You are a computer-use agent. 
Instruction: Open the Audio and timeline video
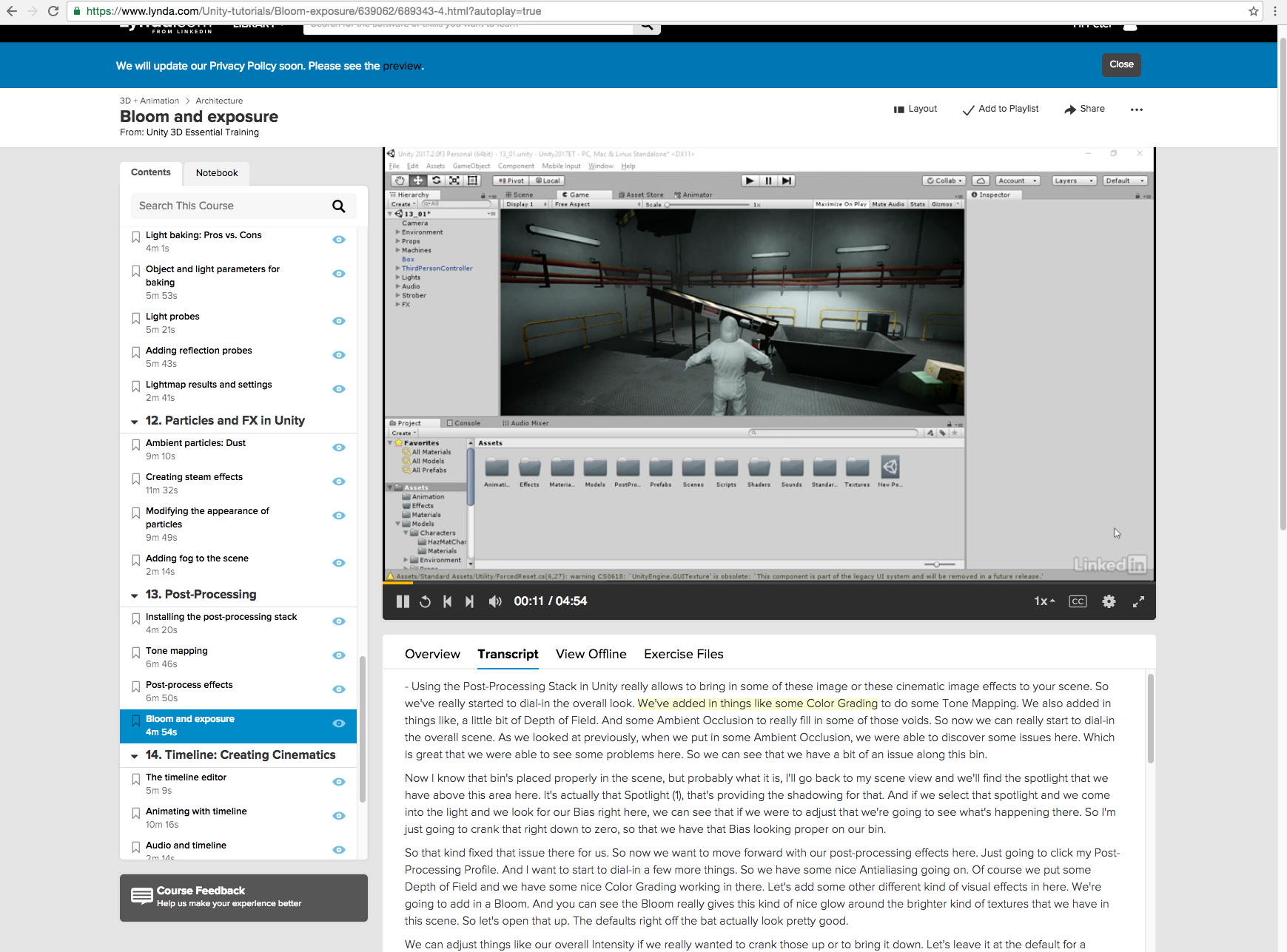186,845
